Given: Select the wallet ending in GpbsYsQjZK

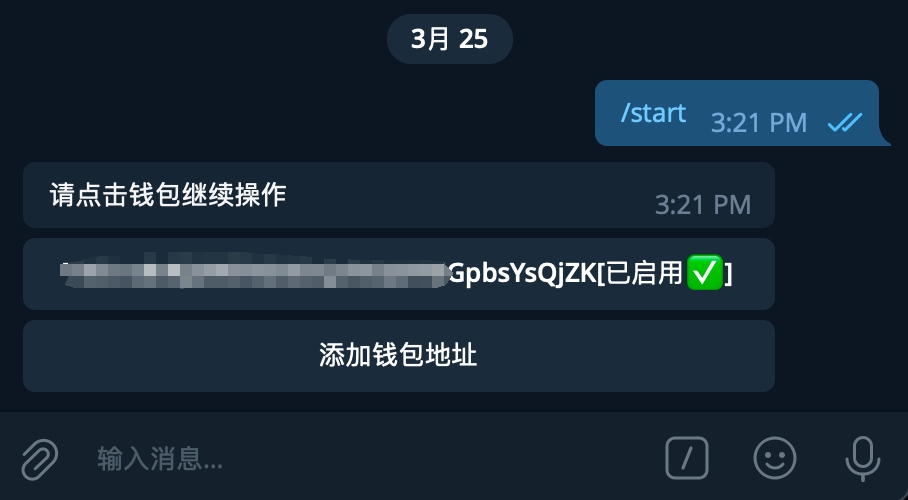Looking at the screenshot, I should tap(399, 274).
